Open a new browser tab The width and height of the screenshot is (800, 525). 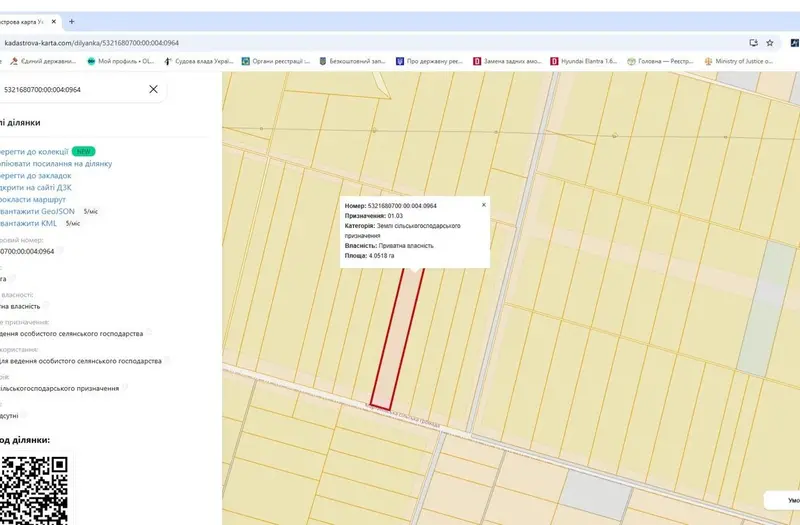point(71,21)
